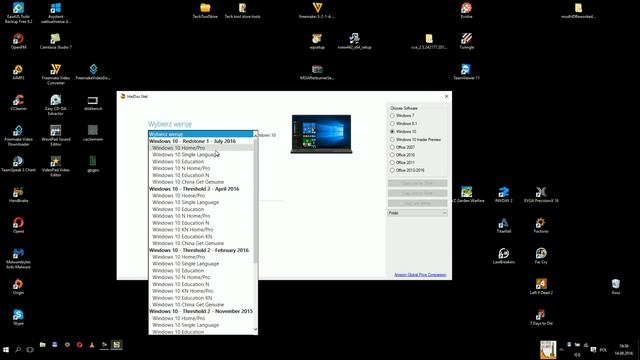Open the Camtasia Studio 7 desktop shortcut
The width and height of the screenshot is (640, 360).
[56, 42]
